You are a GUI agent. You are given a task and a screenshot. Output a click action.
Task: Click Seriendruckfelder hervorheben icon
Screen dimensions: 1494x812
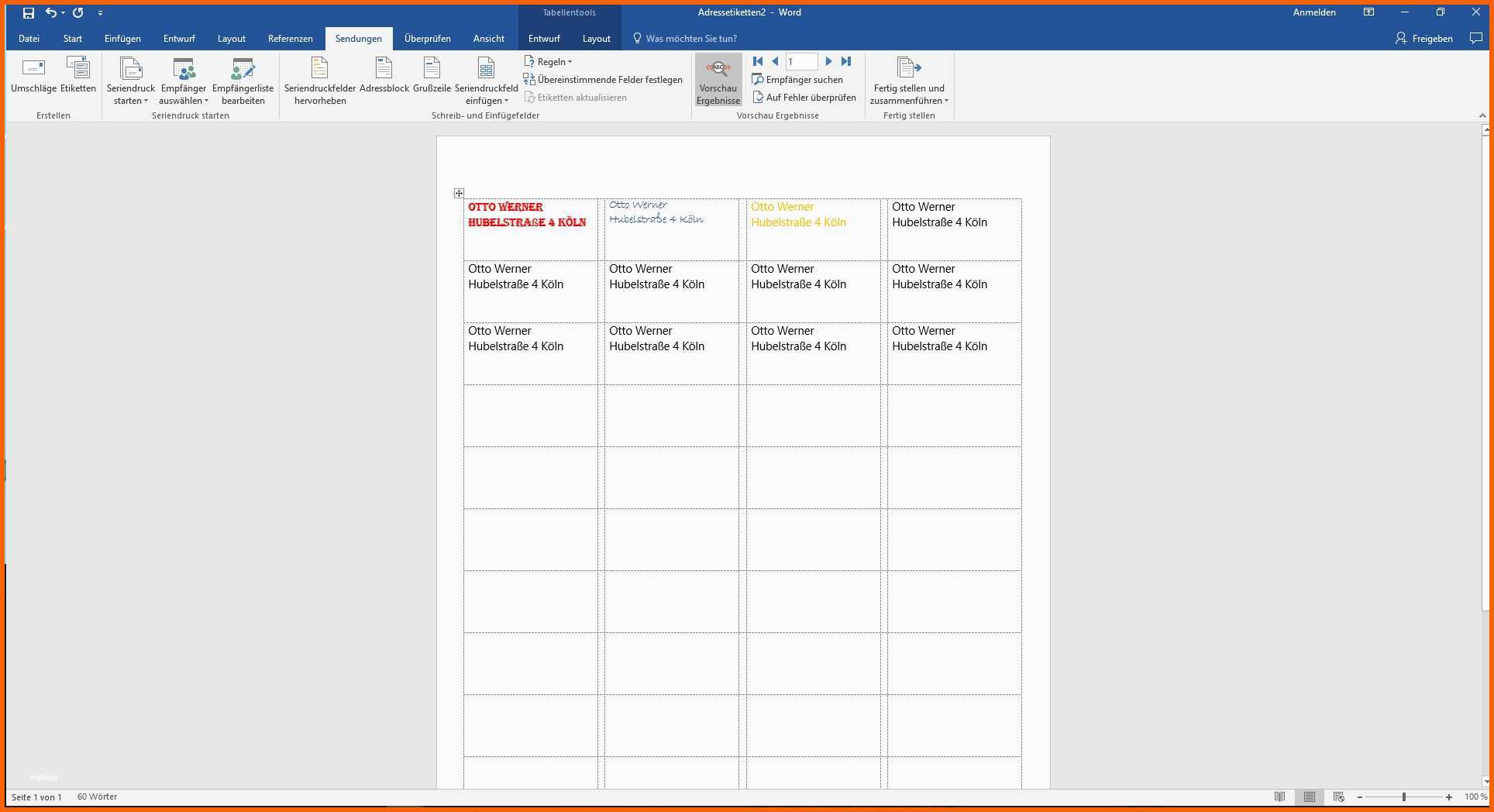[319, 68]
